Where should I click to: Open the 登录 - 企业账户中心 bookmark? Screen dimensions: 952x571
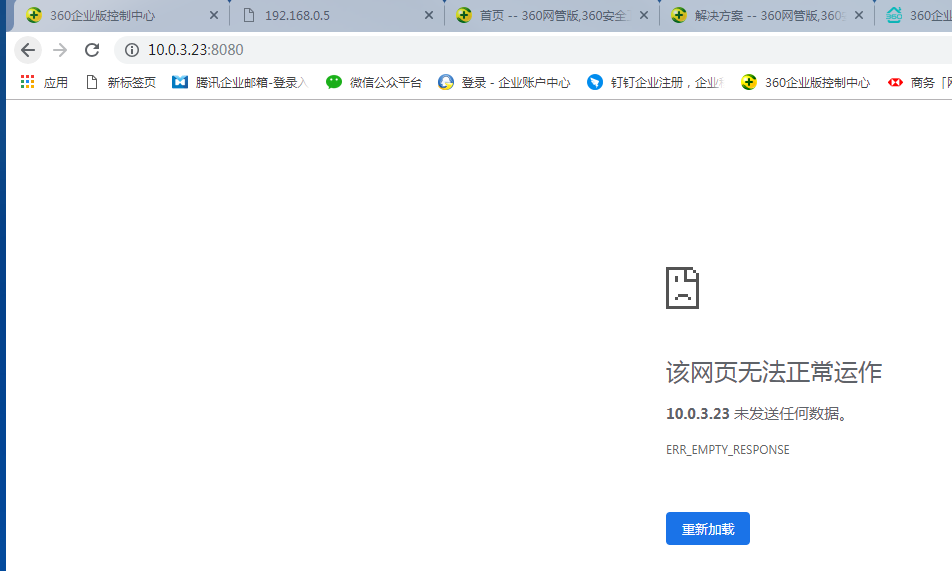tap(504, 83)
